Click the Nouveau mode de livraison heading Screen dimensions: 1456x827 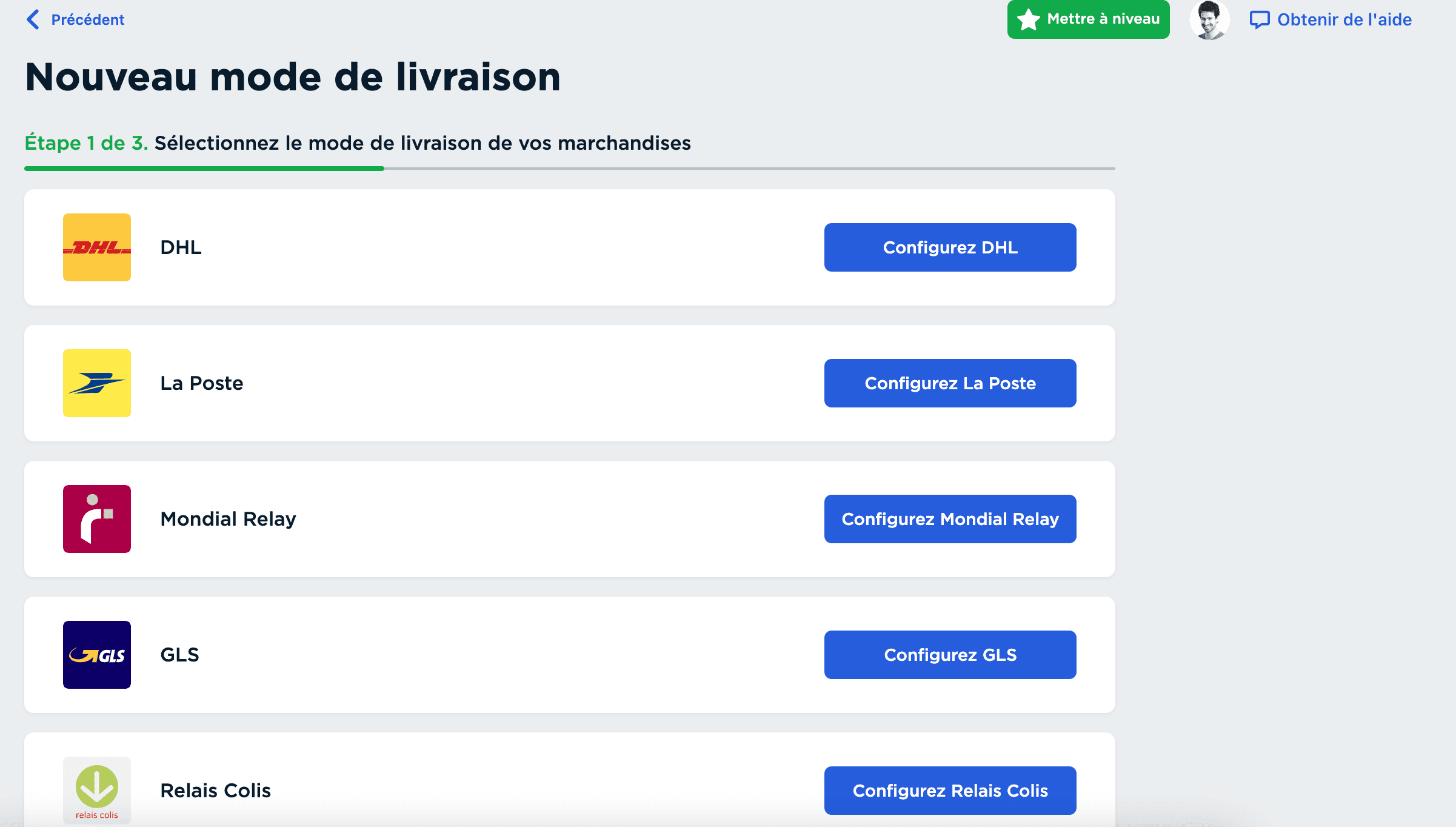point(293,77)
